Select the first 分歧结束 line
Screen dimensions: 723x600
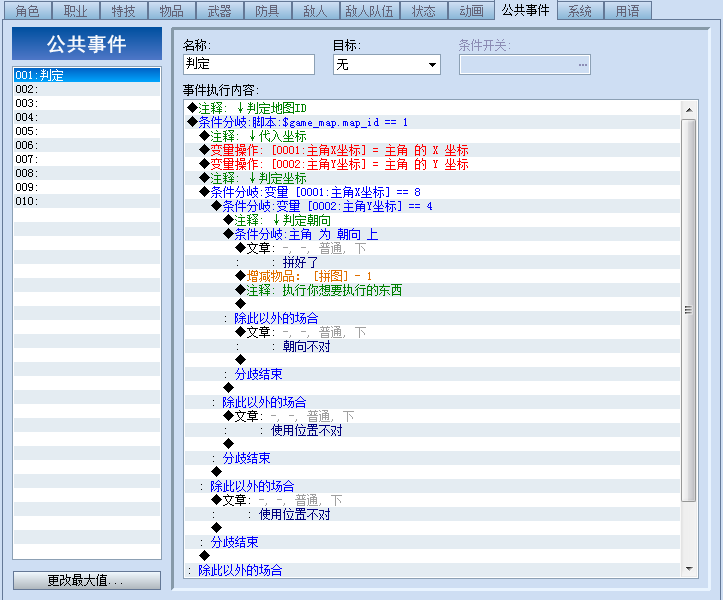point(433,374)
